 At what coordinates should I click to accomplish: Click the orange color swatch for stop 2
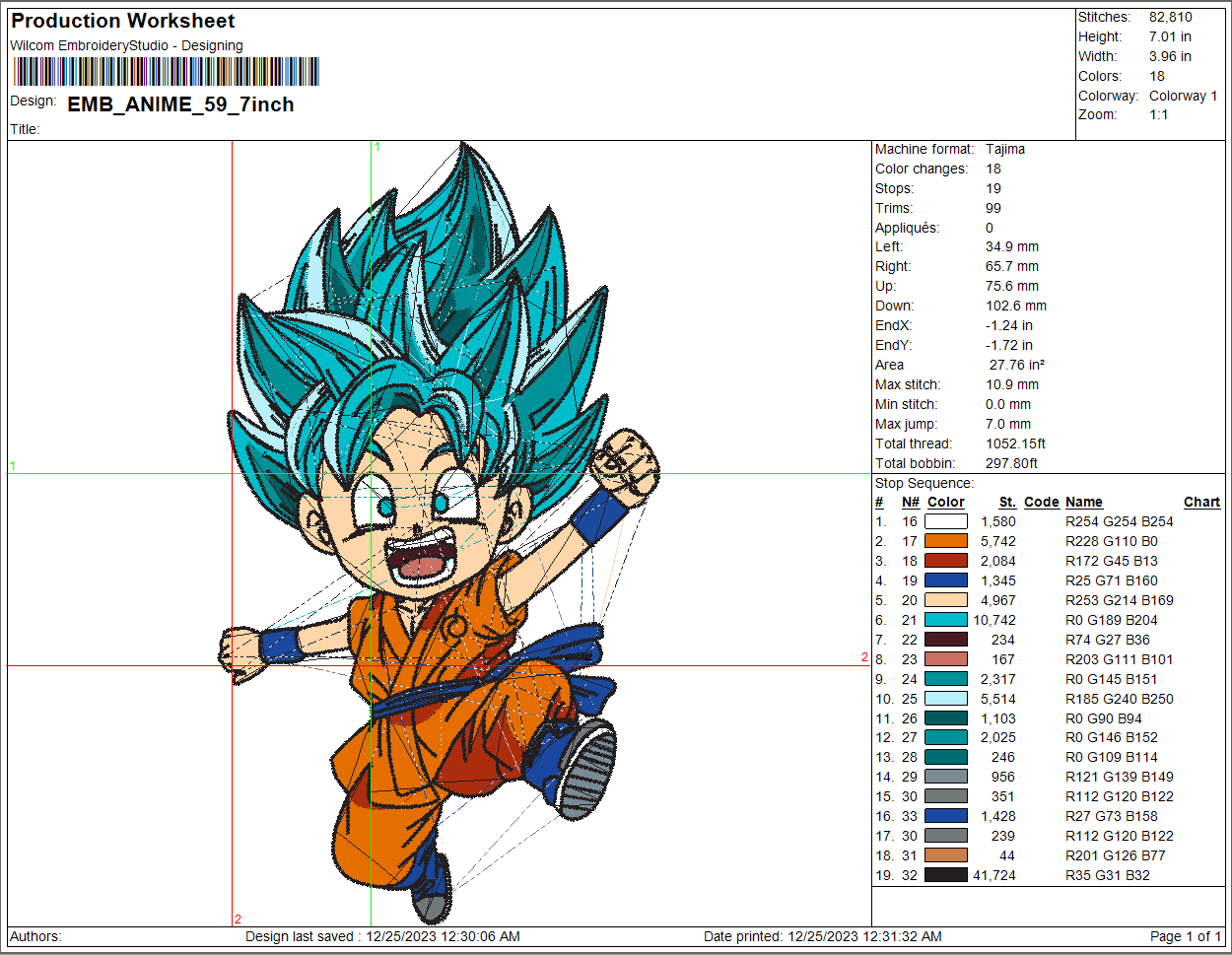click(x=945, y=541)
